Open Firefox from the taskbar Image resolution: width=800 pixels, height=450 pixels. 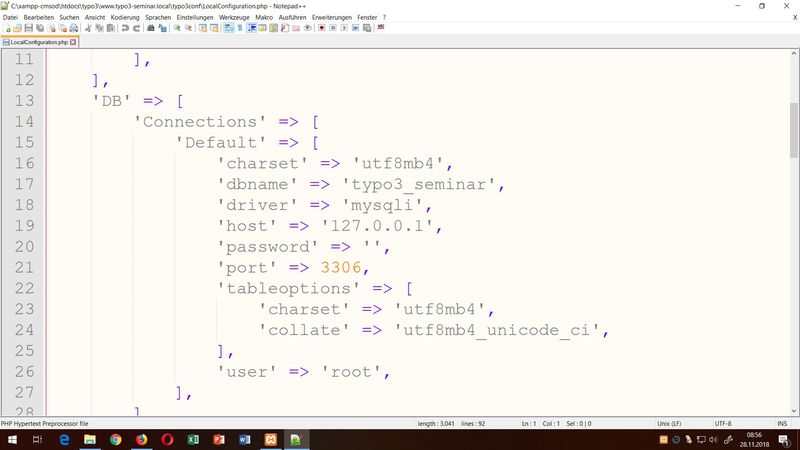click(x=141, y=439)
